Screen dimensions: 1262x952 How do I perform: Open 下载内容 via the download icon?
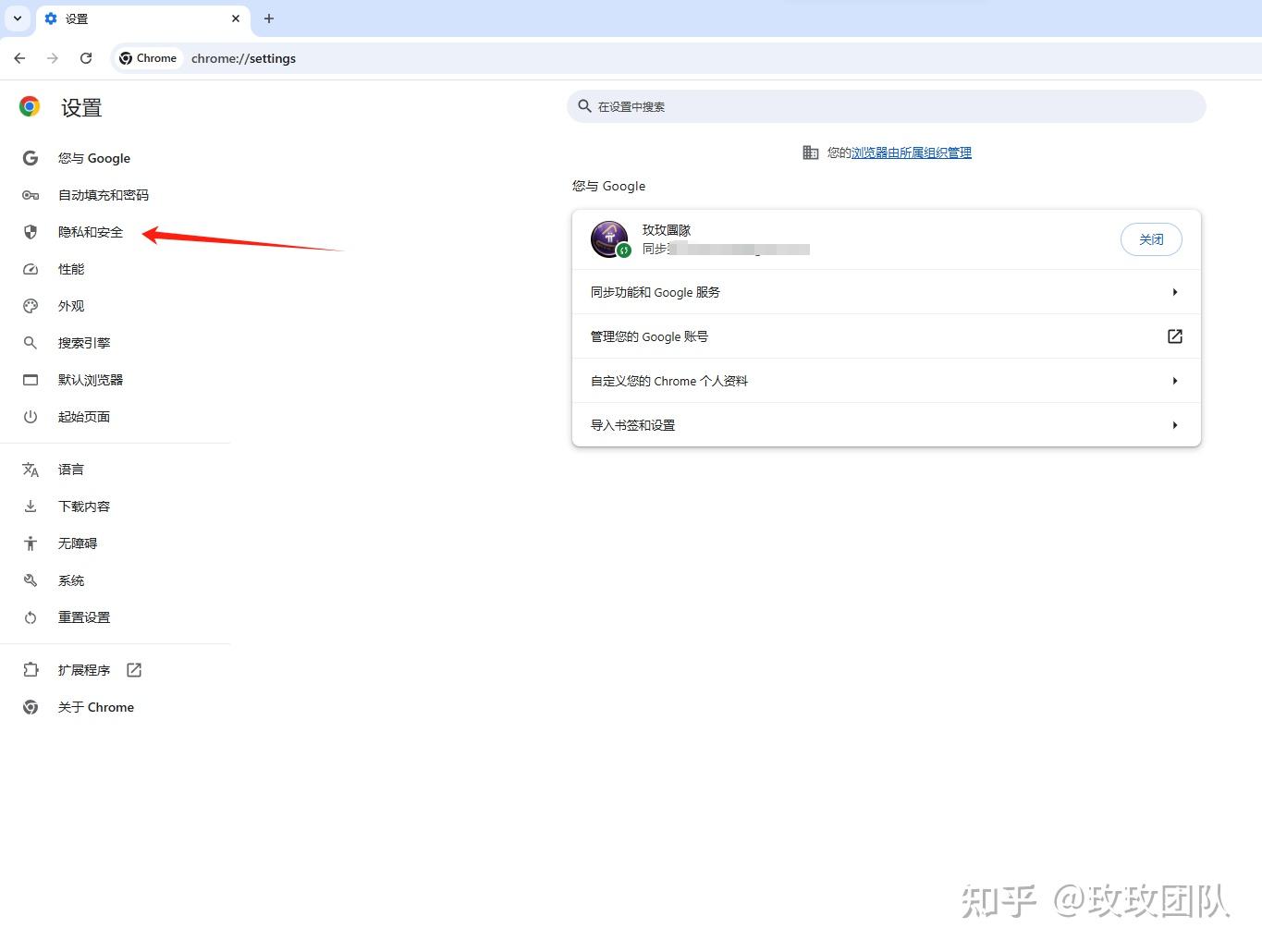[x=31, y=506]
